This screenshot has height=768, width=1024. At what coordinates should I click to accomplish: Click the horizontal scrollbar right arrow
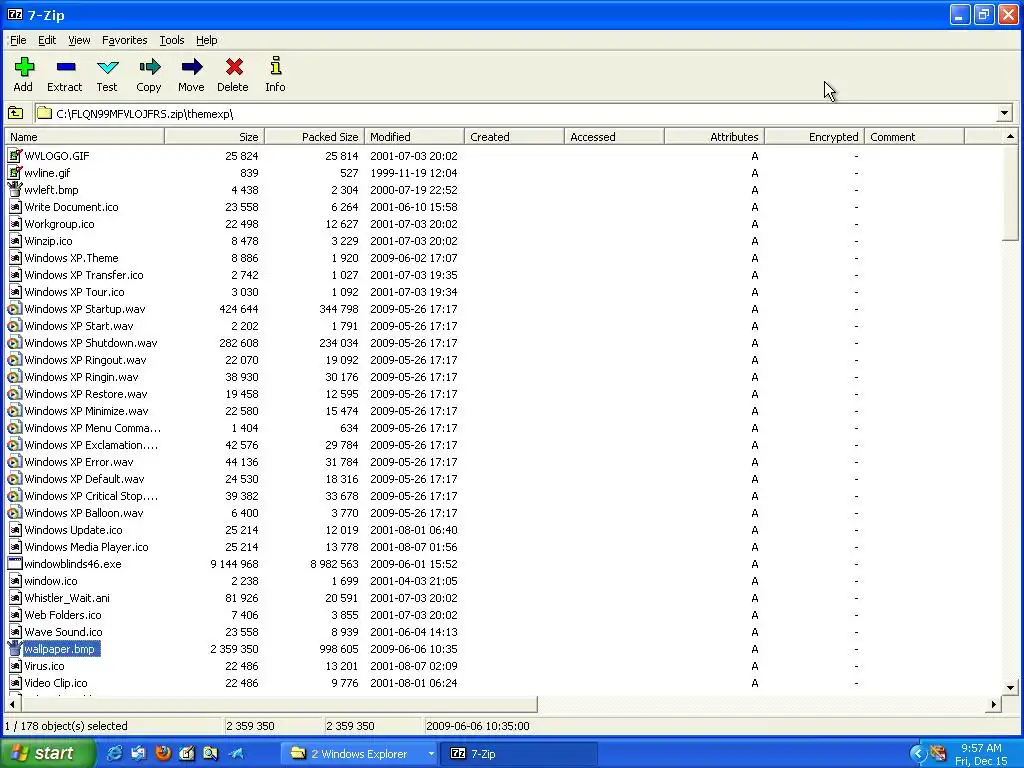(993, 705)
